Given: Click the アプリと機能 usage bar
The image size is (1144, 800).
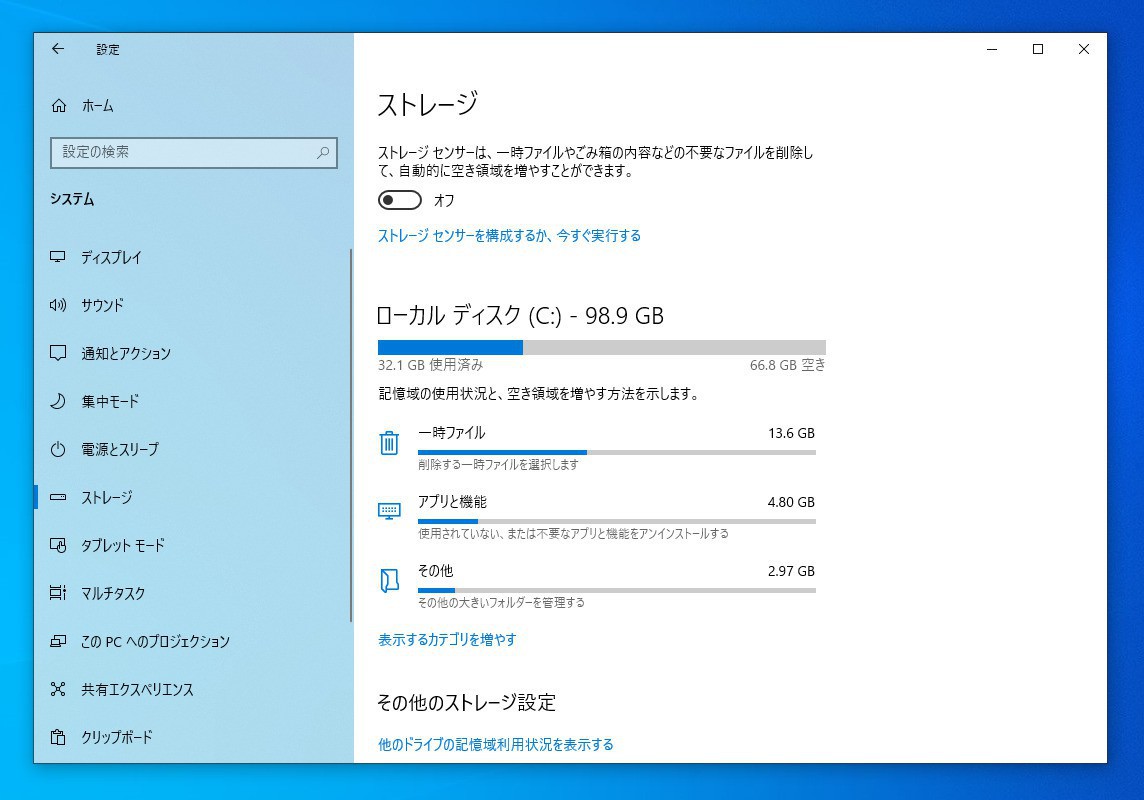Looking at the screenshot, I should 617,521.
